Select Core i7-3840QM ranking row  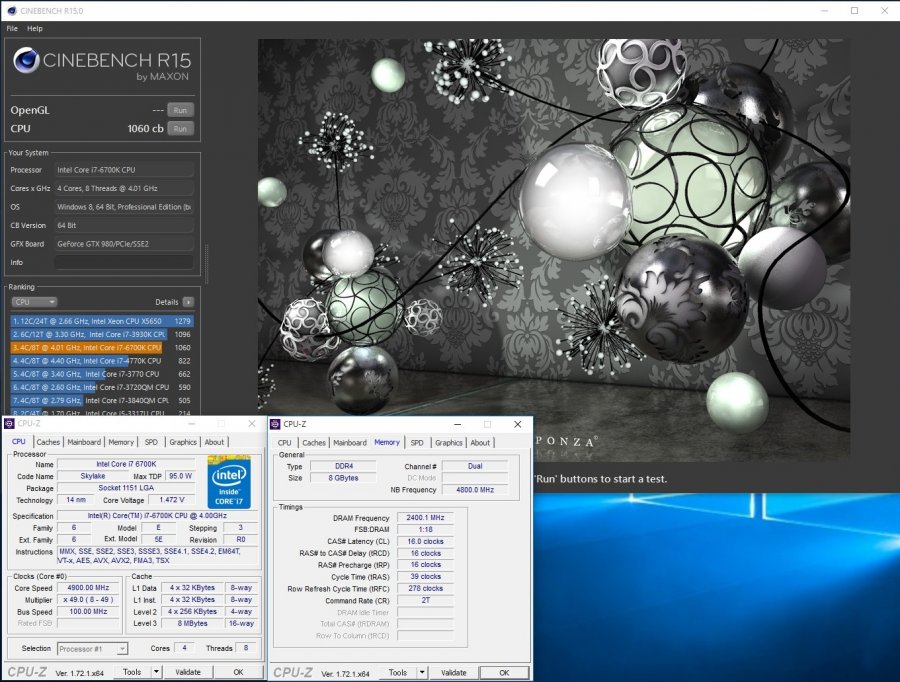(x=102, y=400)
